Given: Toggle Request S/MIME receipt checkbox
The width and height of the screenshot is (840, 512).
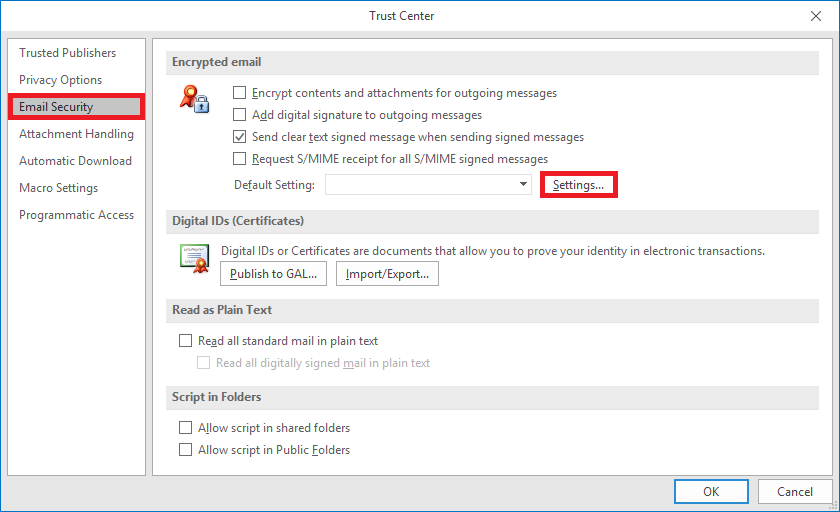Looking at the screenshot, I should 240,159.
